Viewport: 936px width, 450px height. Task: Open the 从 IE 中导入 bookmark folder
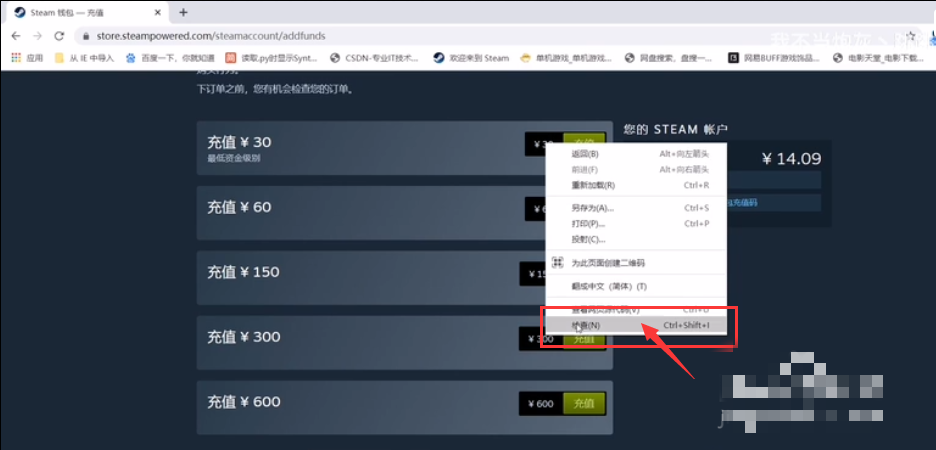[x=84, y=58]
